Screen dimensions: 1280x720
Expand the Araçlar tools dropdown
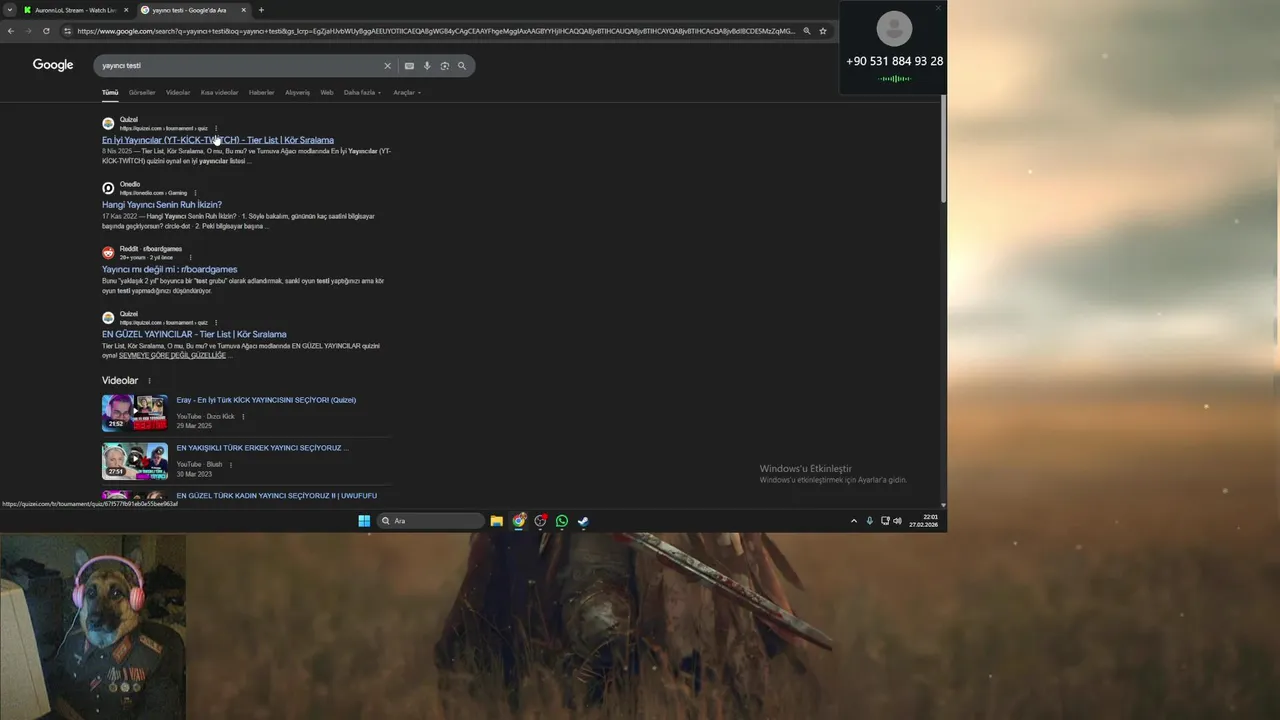tap(407, 92)
